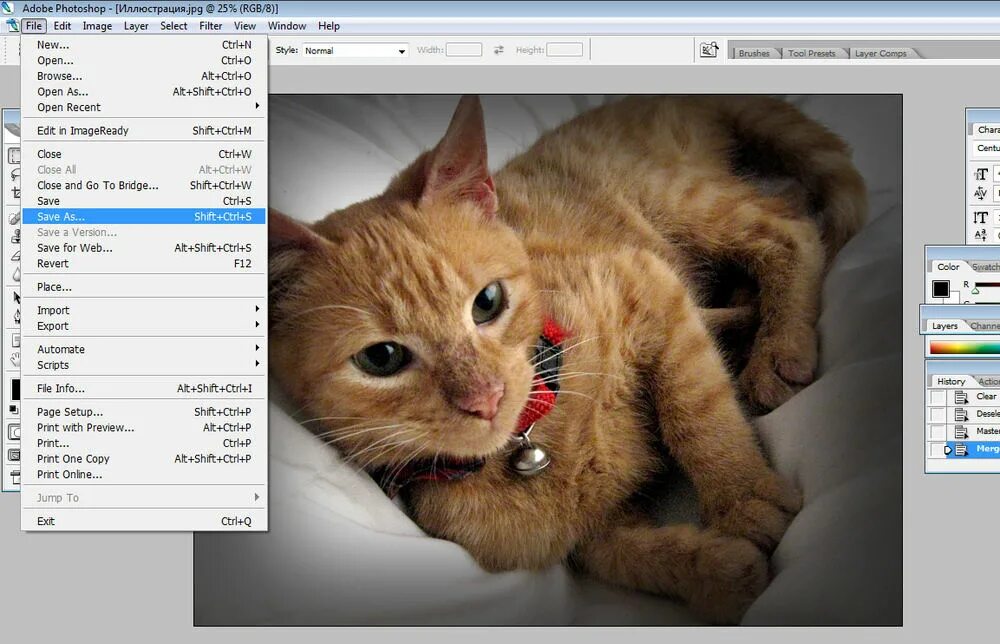The height and width of the screenshot is (644, 1000).
Task: Select Revert in the File menu
Action: (143, 263)
